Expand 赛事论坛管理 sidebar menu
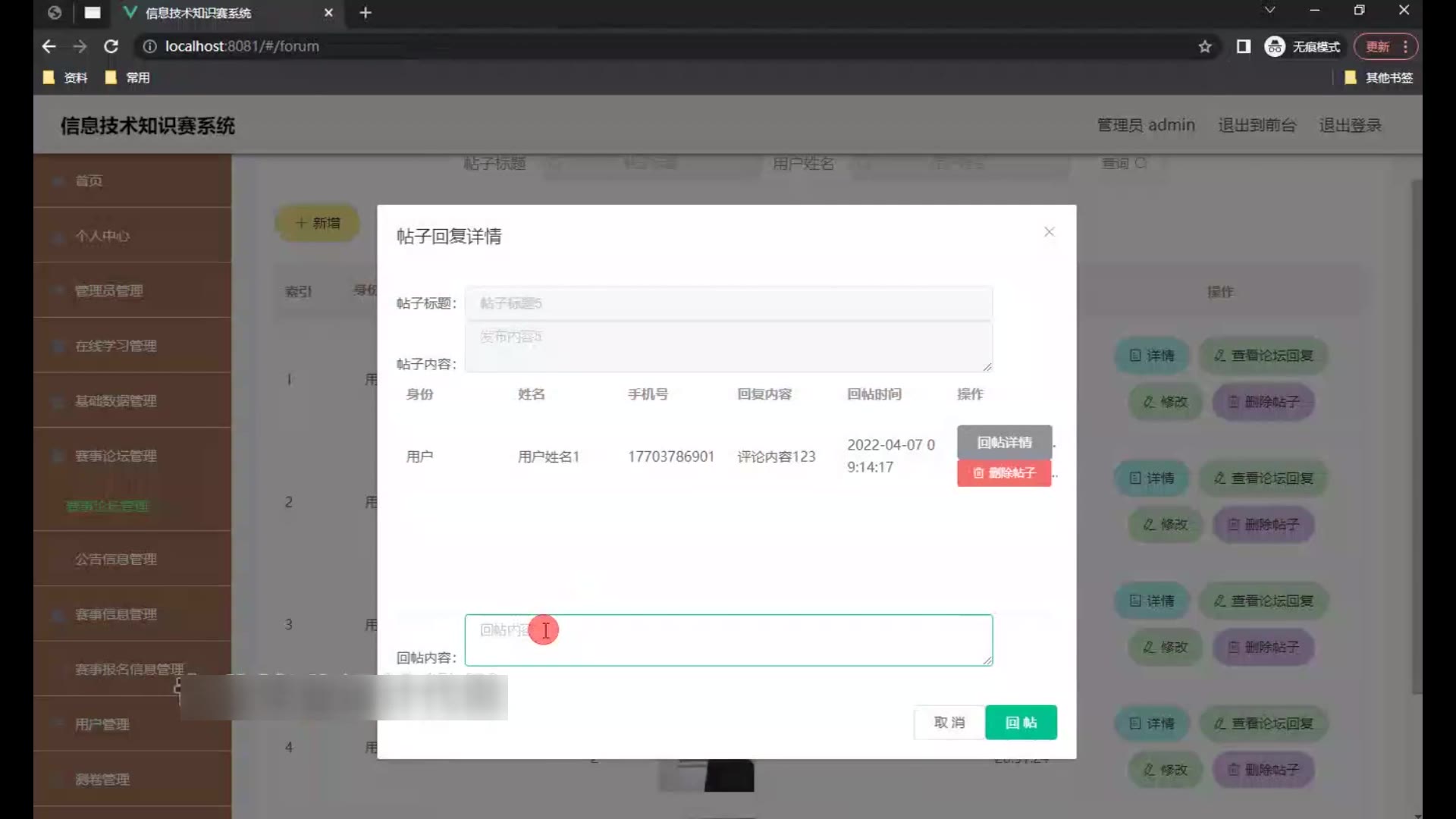Screen dimensions: 1456x819 pyautogui.click(x=115, y=456)
